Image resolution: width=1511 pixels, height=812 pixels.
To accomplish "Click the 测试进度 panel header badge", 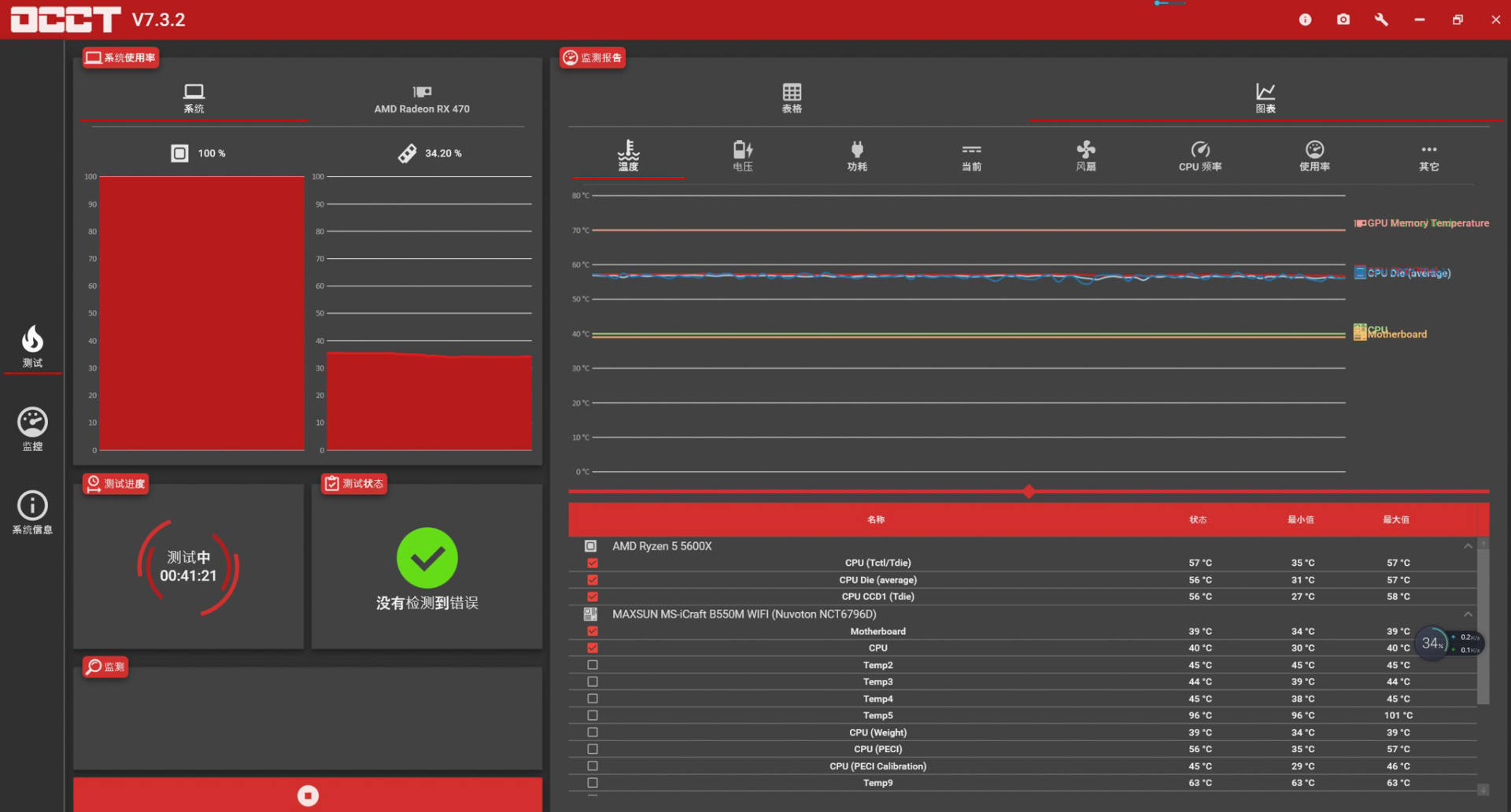I will [x=116, y=483].
